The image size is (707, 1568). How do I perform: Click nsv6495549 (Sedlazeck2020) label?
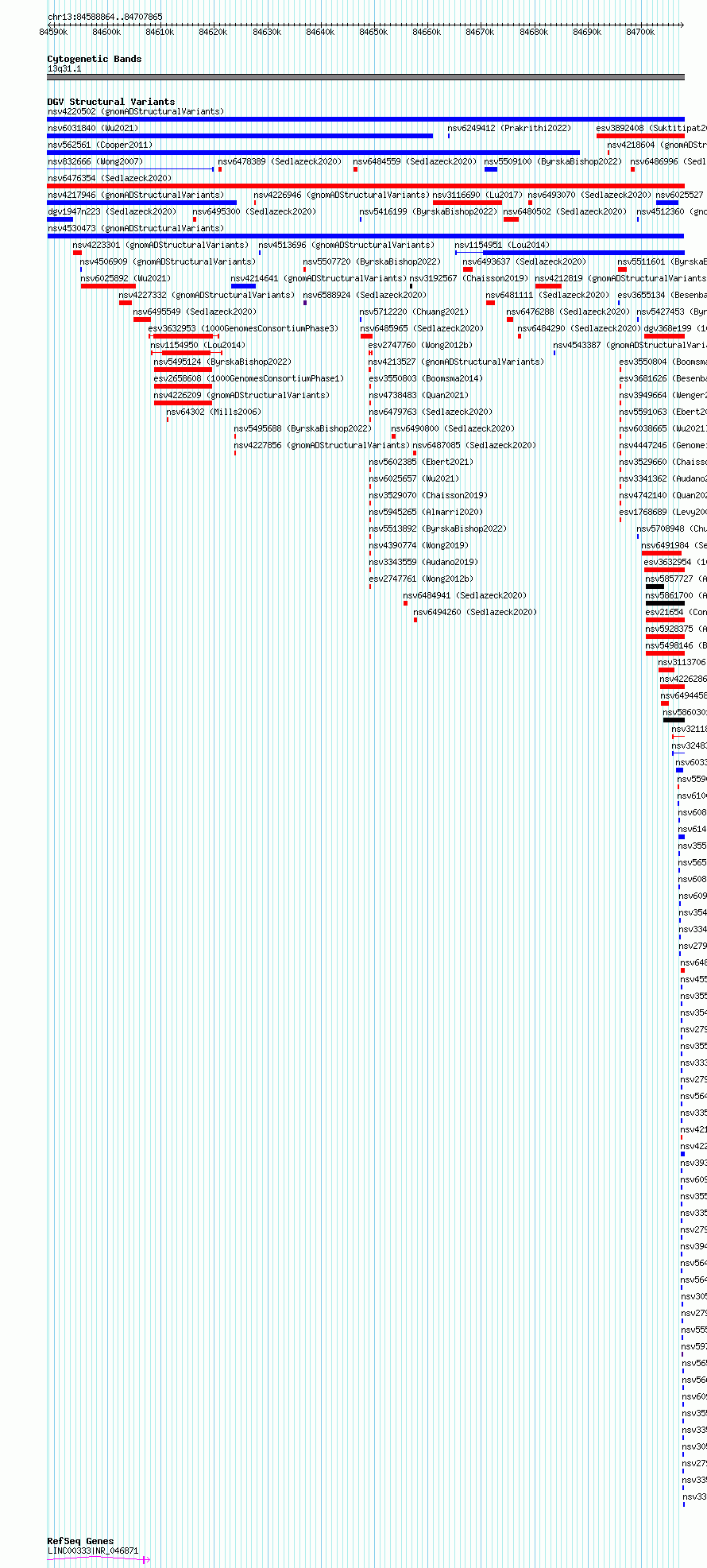tap(195, 312)
